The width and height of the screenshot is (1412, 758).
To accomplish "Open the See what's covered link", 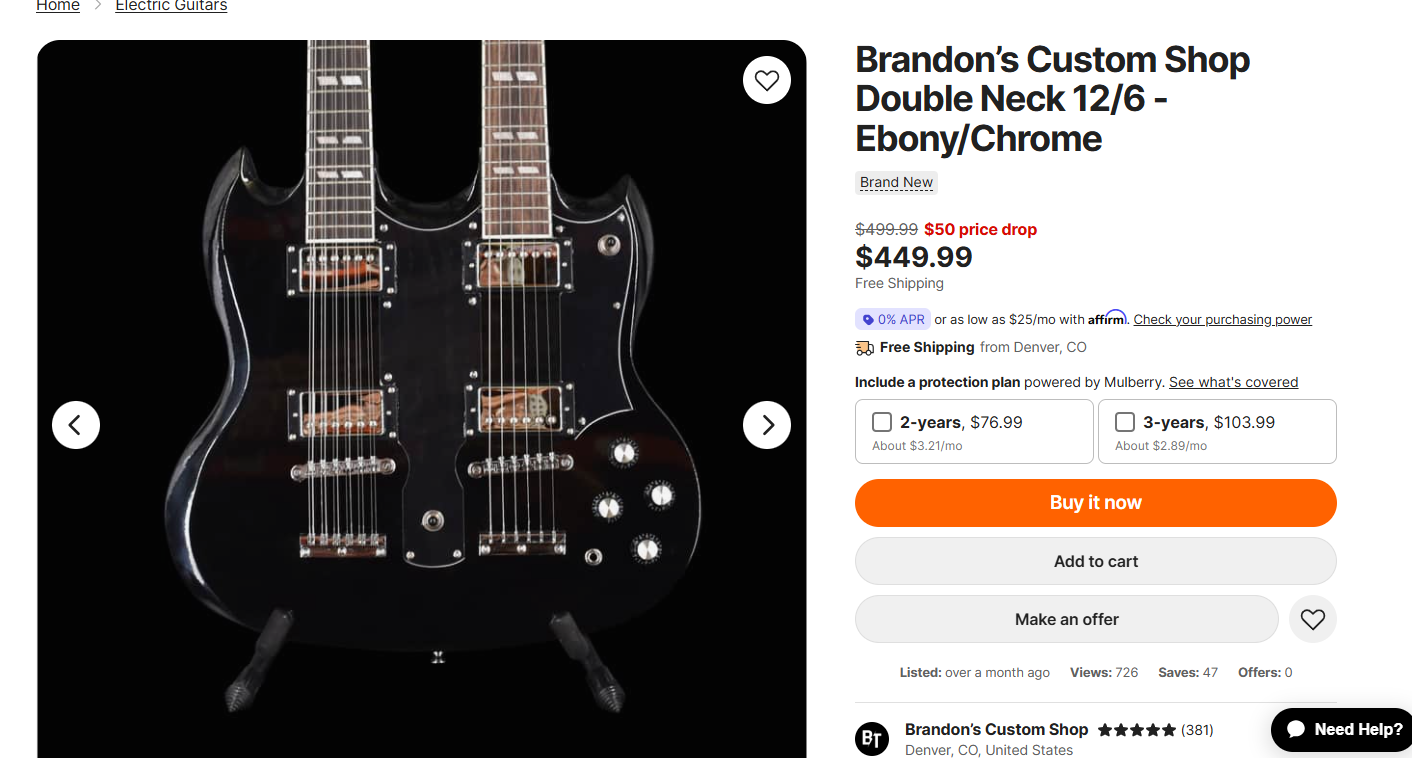I will [x=1234, y=382].
